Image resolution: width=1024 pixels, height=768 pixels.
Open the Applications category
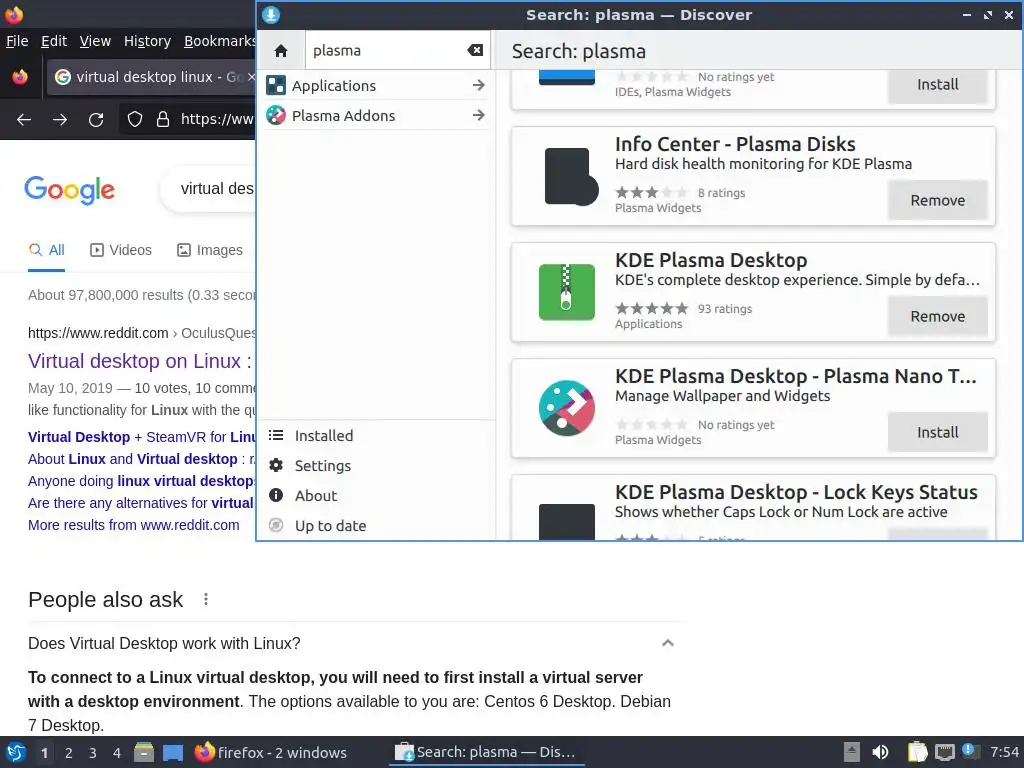[x=376, y=86]
